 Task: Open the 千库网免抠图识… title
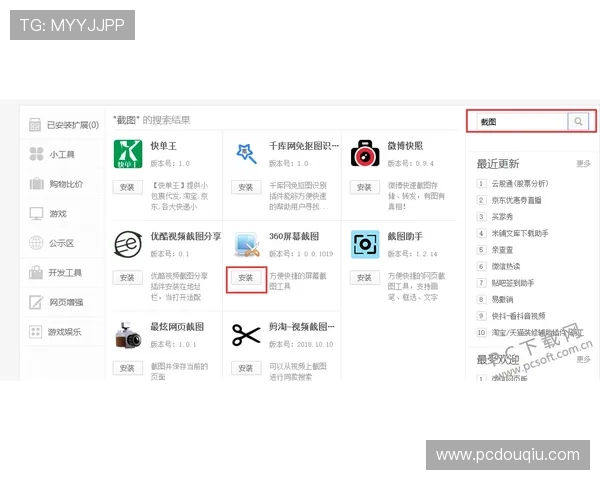(304, 146)
